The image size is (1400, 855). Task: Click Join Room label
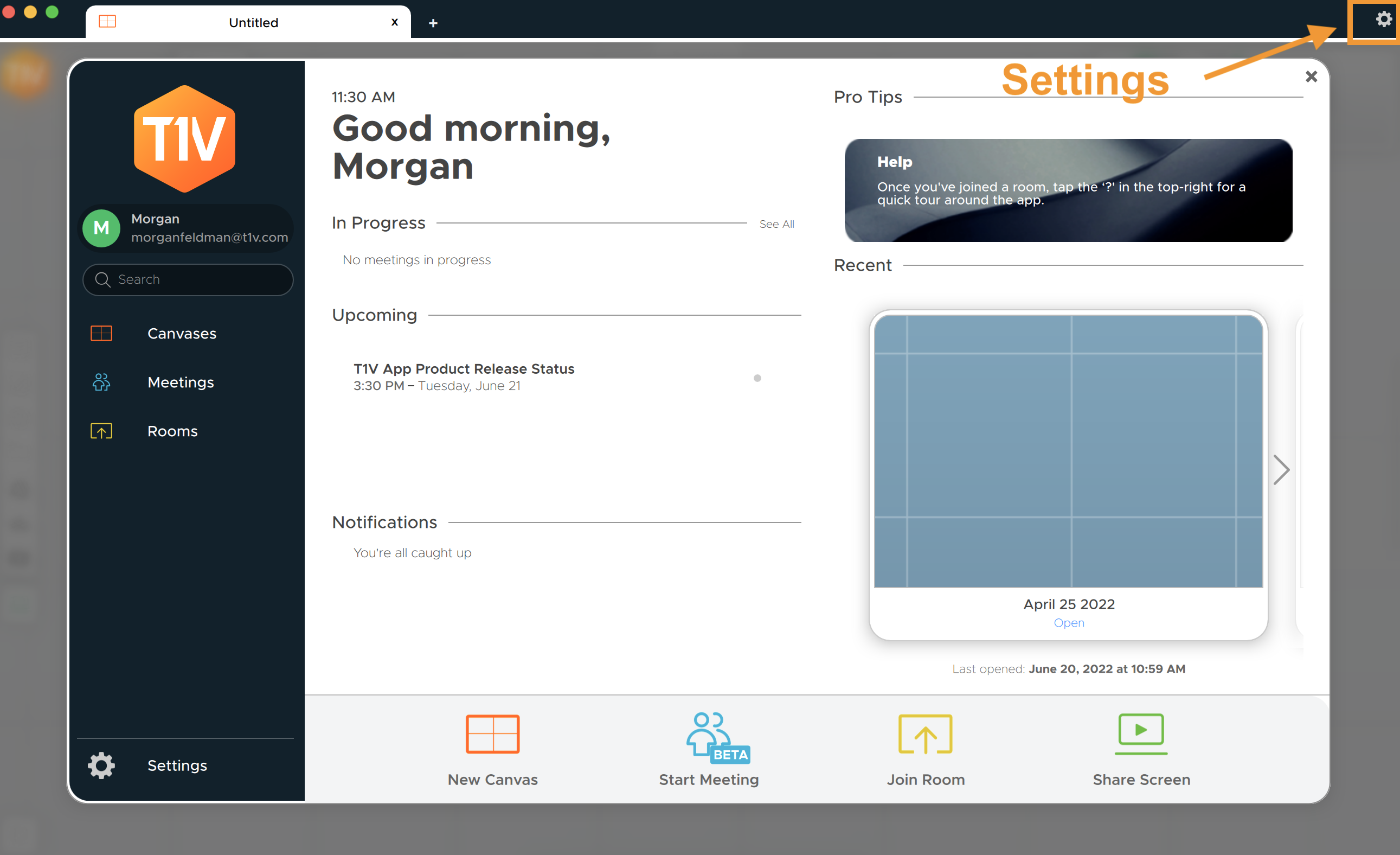tap(926, 780)
